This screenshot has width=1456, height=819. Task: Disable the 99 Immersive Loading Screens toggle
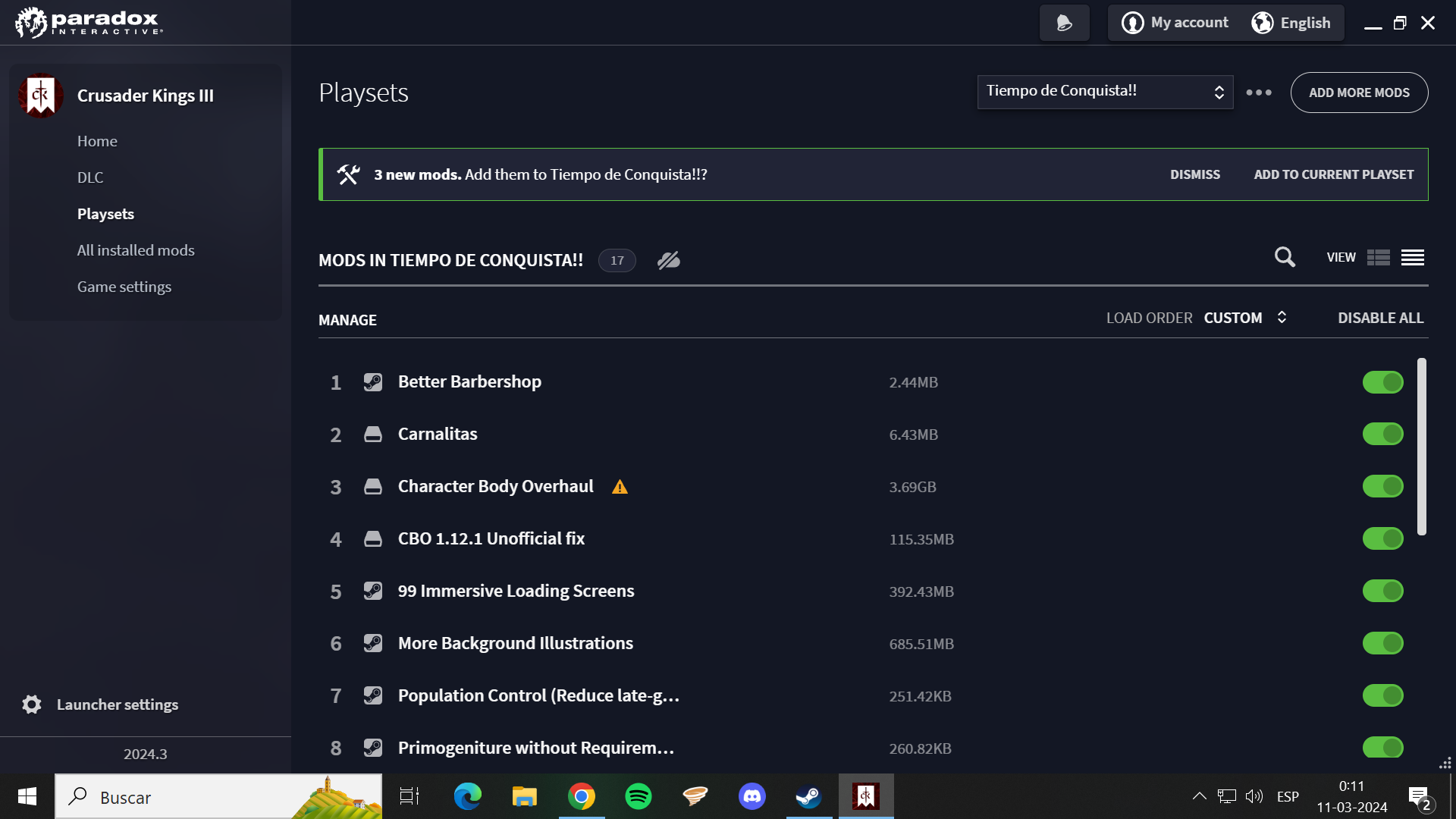point(1383,591)
